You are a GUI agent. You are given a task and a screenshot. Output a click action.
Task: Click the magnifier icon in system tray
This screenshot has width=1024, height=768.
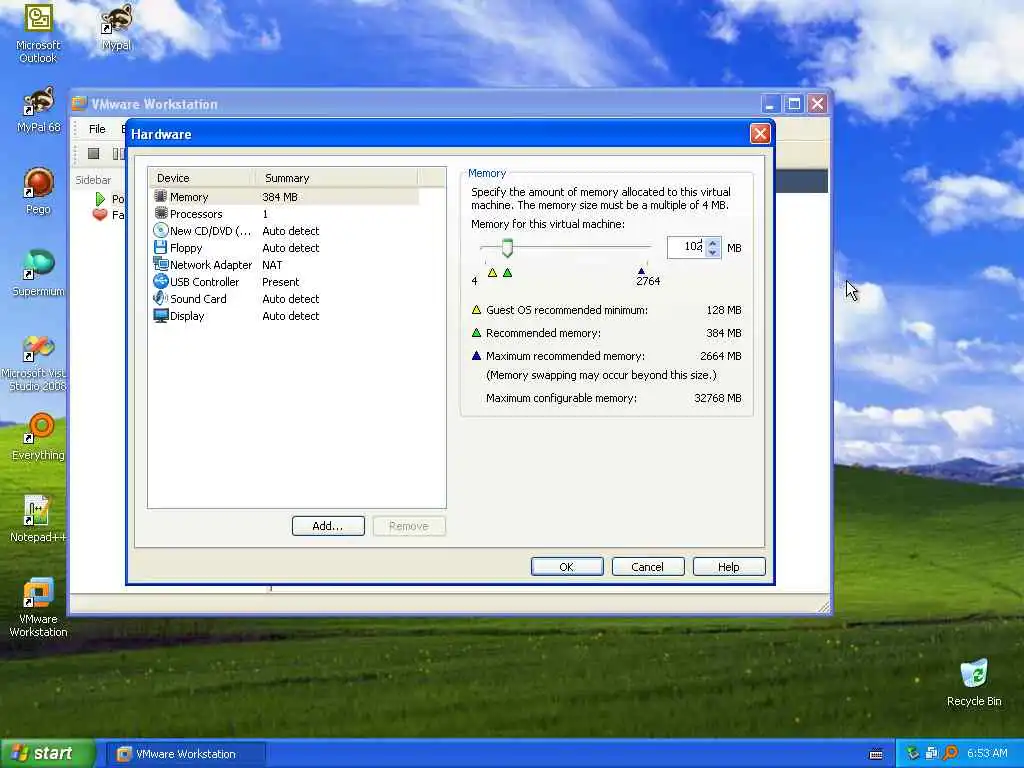950,753
